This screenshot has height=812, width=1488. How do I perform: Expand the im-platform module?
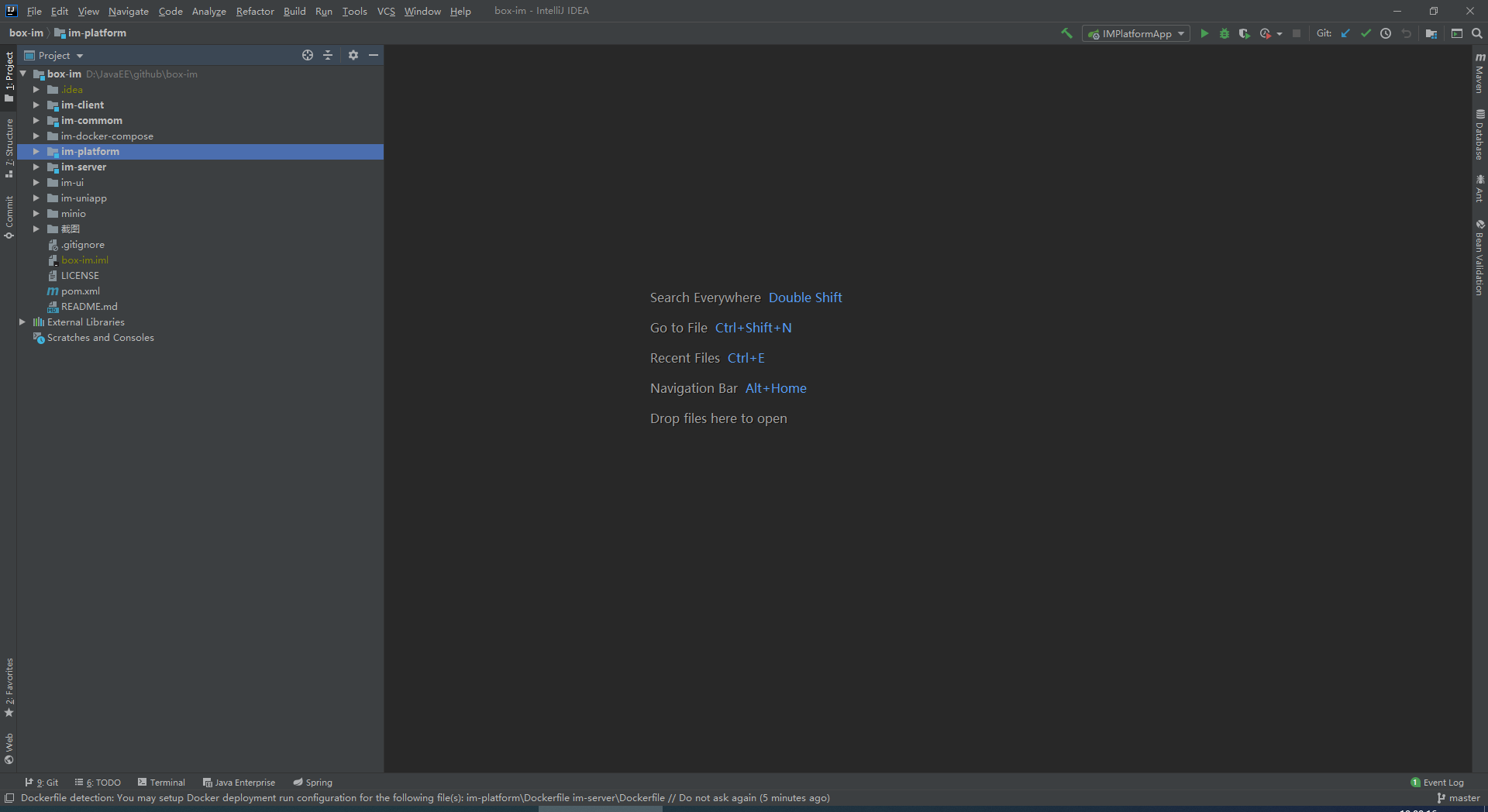tap(36, 151)
